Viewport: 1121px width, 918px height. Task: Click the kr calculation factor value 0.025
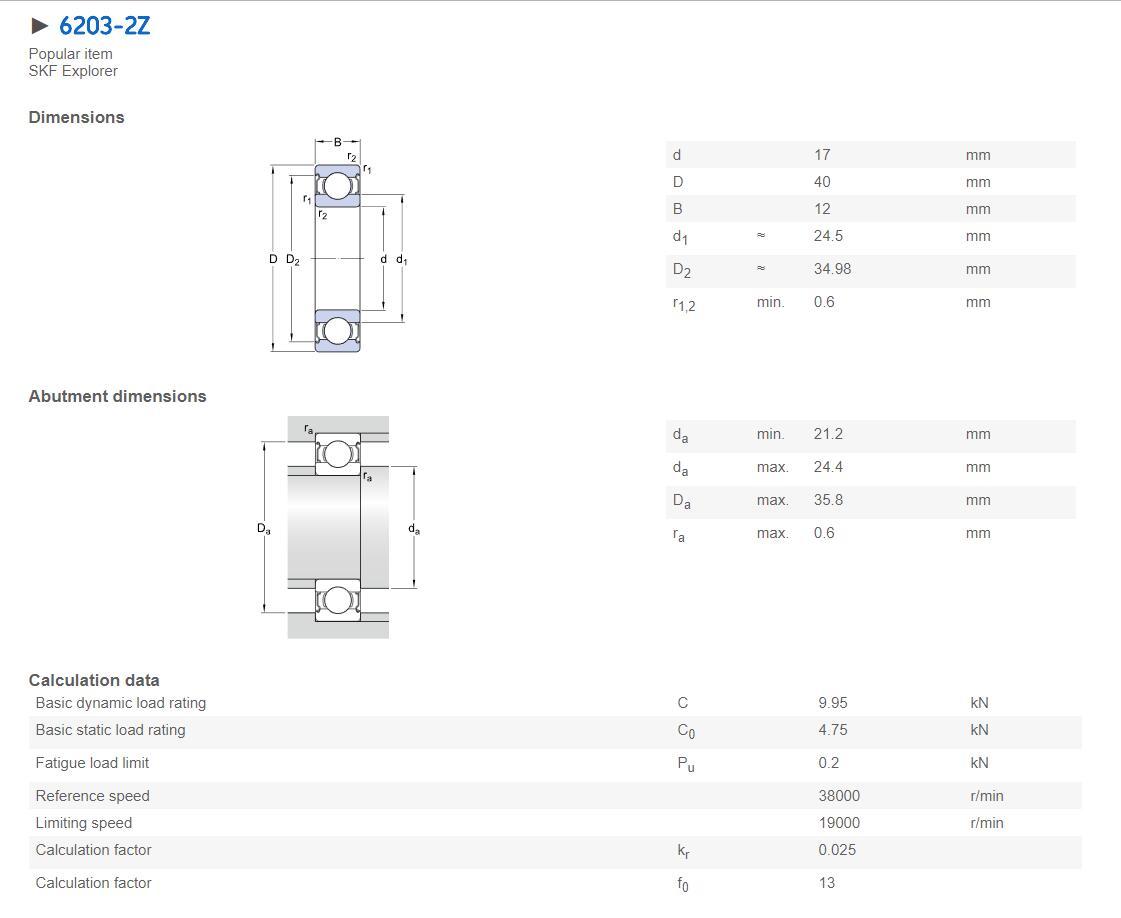(x=837, y=850)
